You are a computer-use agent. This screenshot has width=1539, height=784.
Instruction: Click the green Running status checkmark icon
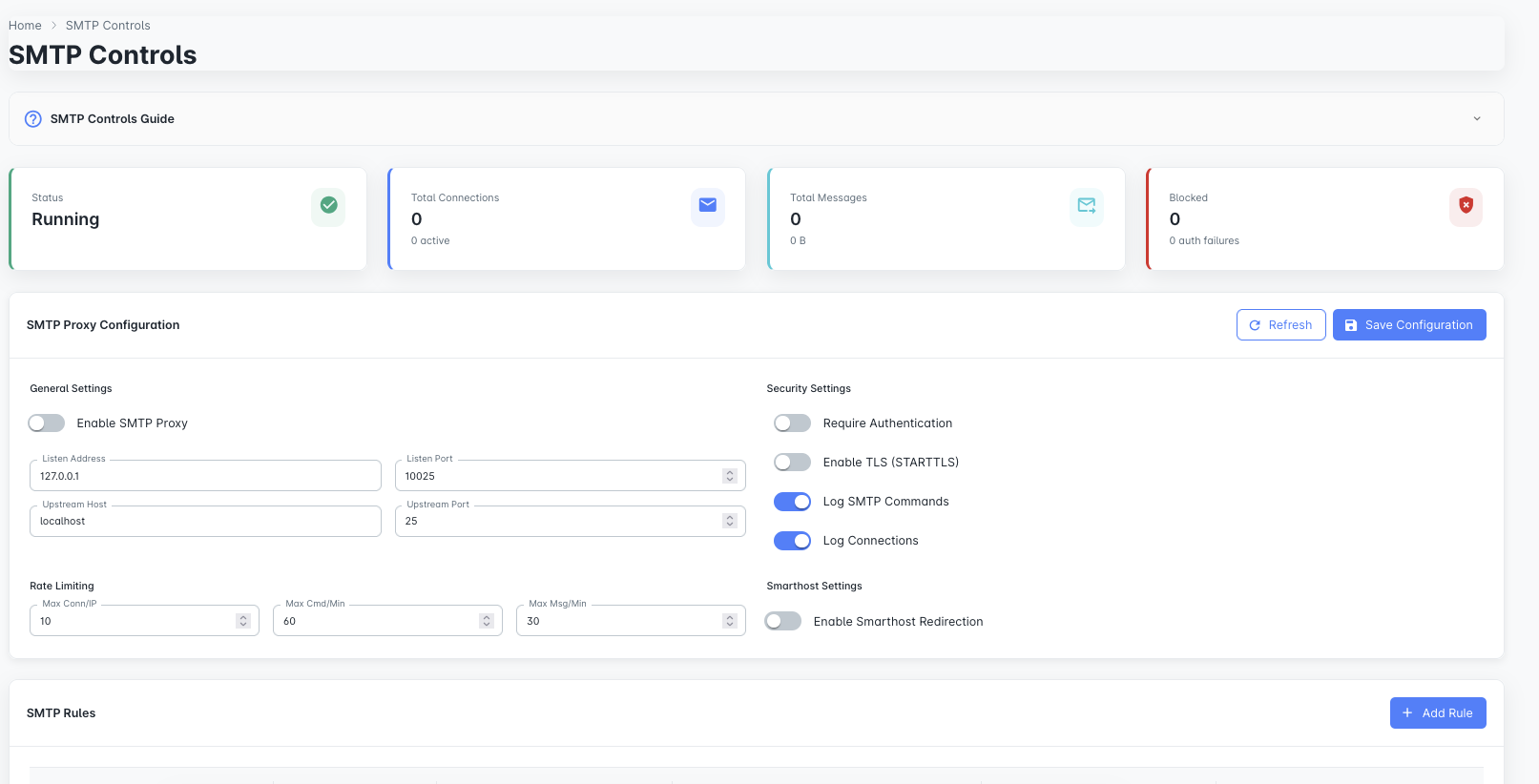[328, 205]
